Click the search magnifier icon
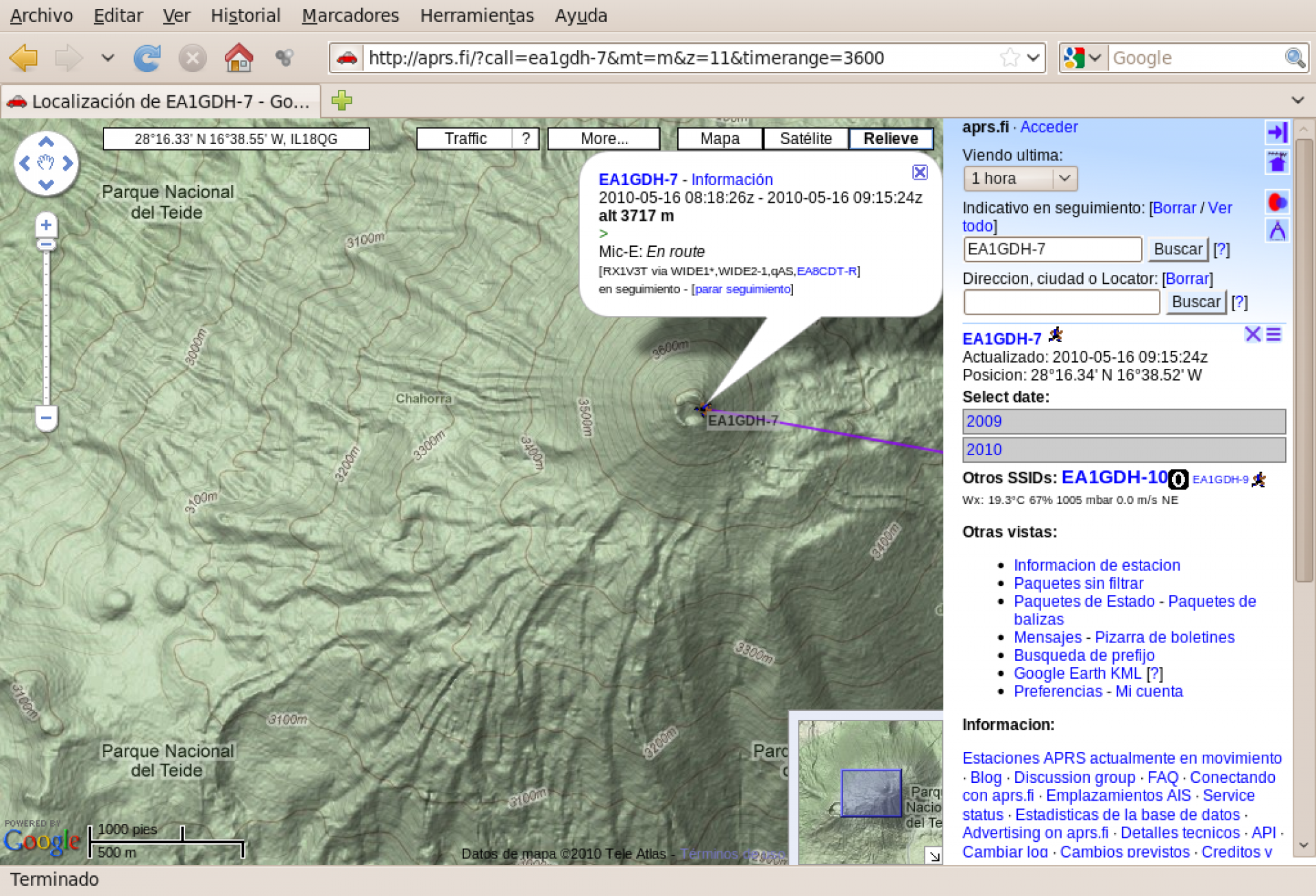 click(x=1295, y=58)
